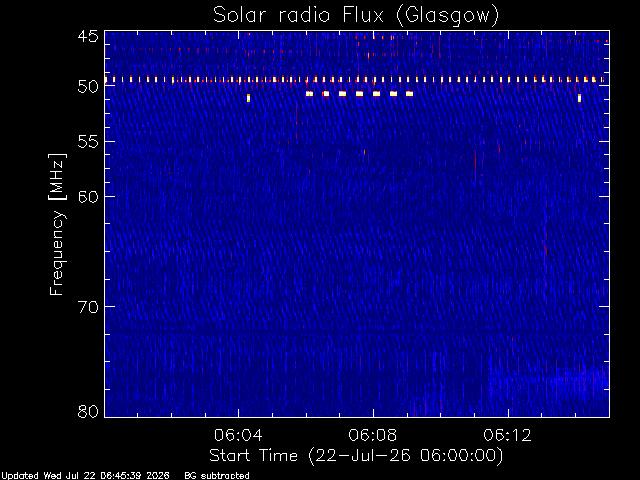
Task: Click the 'Start Time (22-Jul-26 06:00:00)' axis title
Action: [356, 456]
